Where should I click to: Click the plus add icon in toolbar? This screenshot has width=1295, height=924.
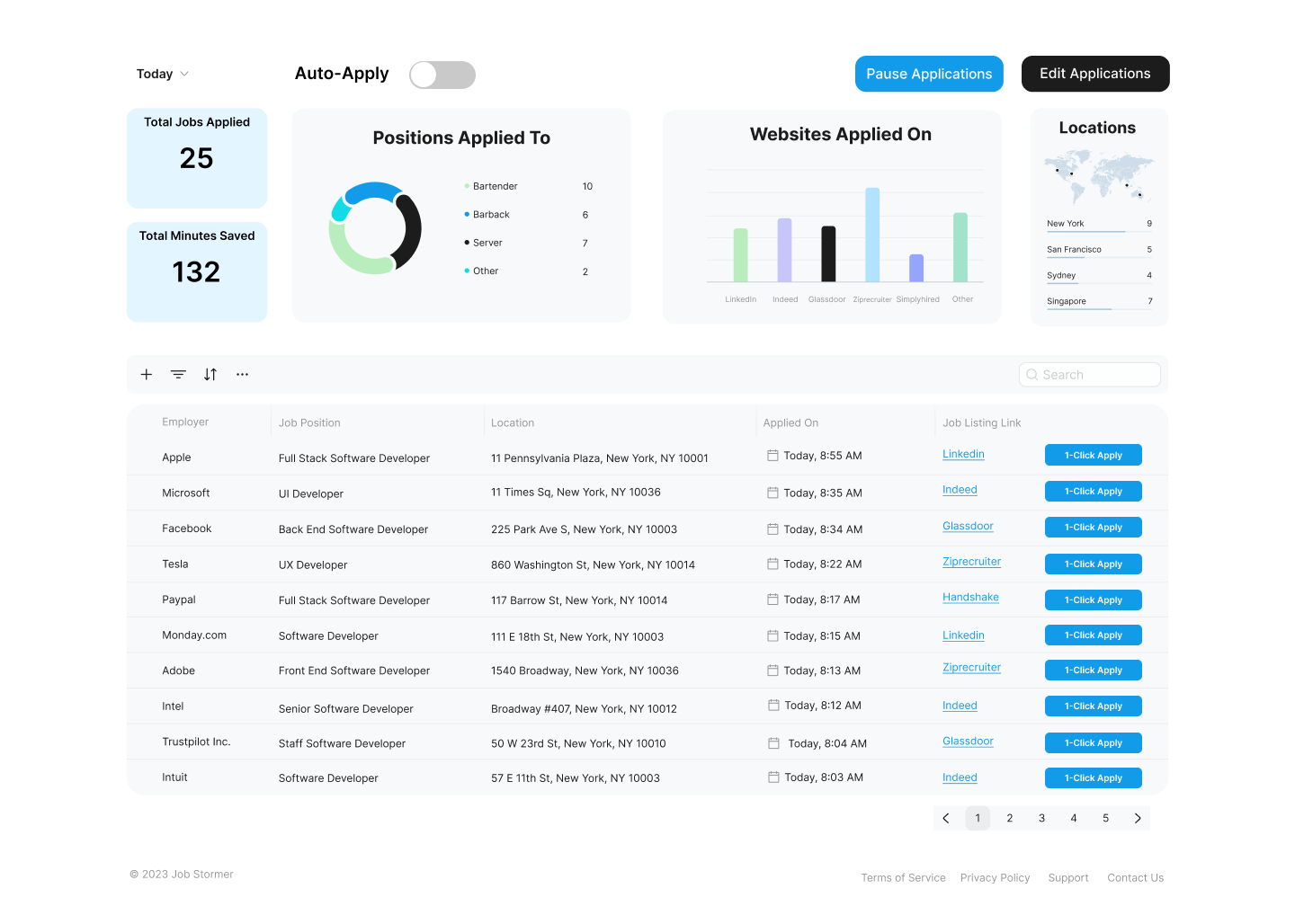pyautogui.click(x=147, y=375)
